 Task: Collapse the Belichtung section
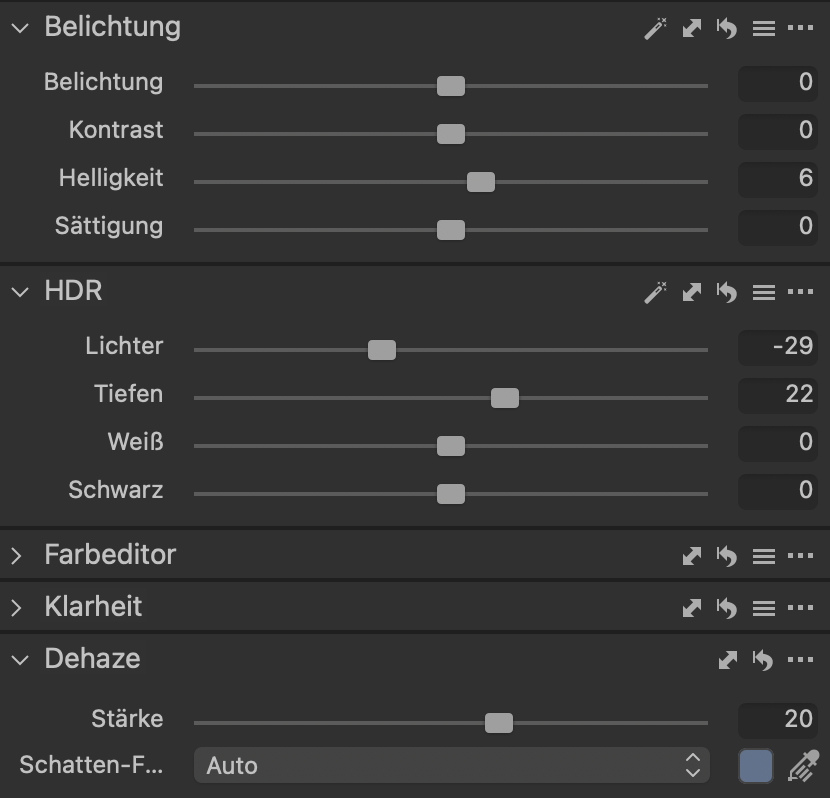pos(19,28)
